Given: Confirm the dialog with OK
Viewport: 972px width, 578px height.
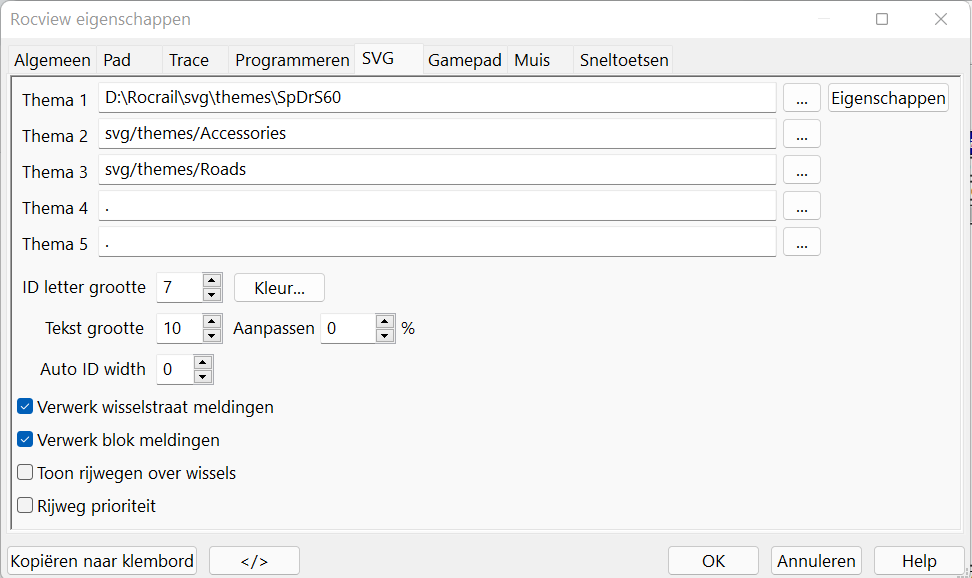Looking at the screenshot, I should [713, 561].
